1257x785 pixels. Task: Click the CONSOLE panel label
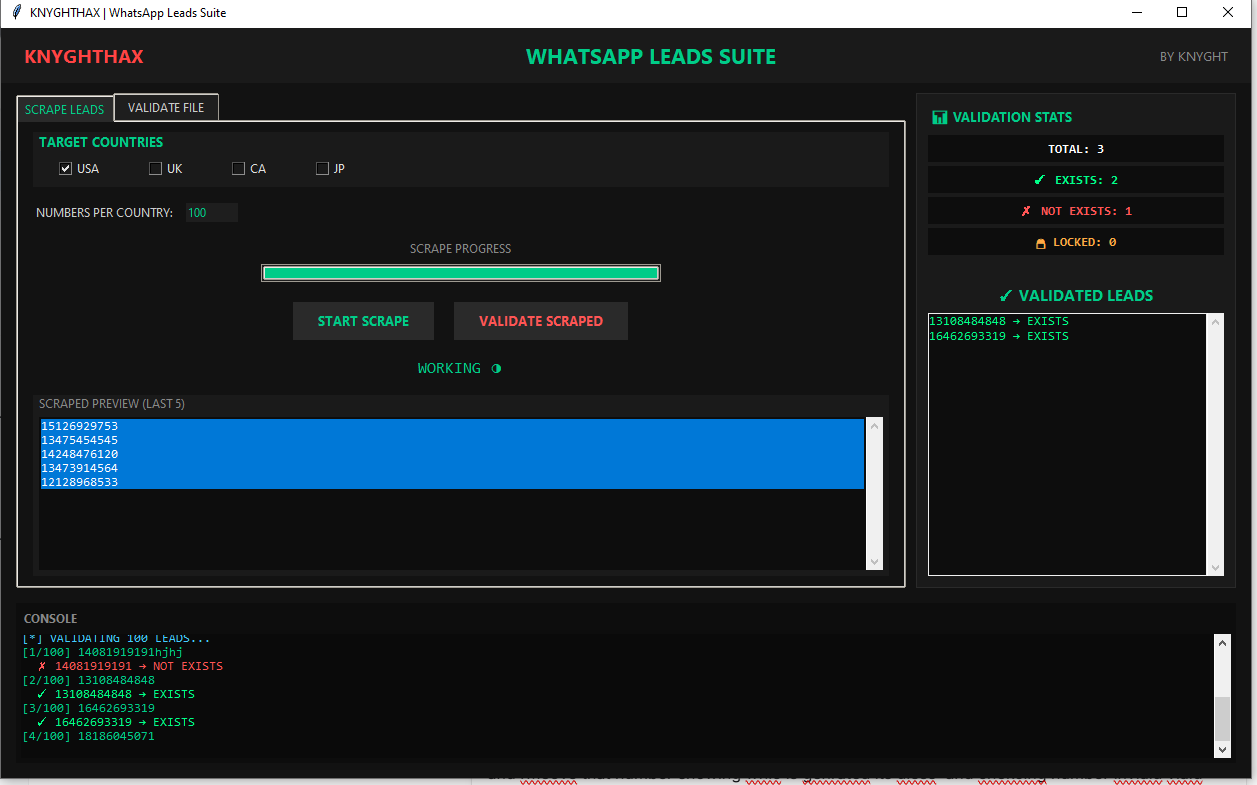tap(50, 619)
